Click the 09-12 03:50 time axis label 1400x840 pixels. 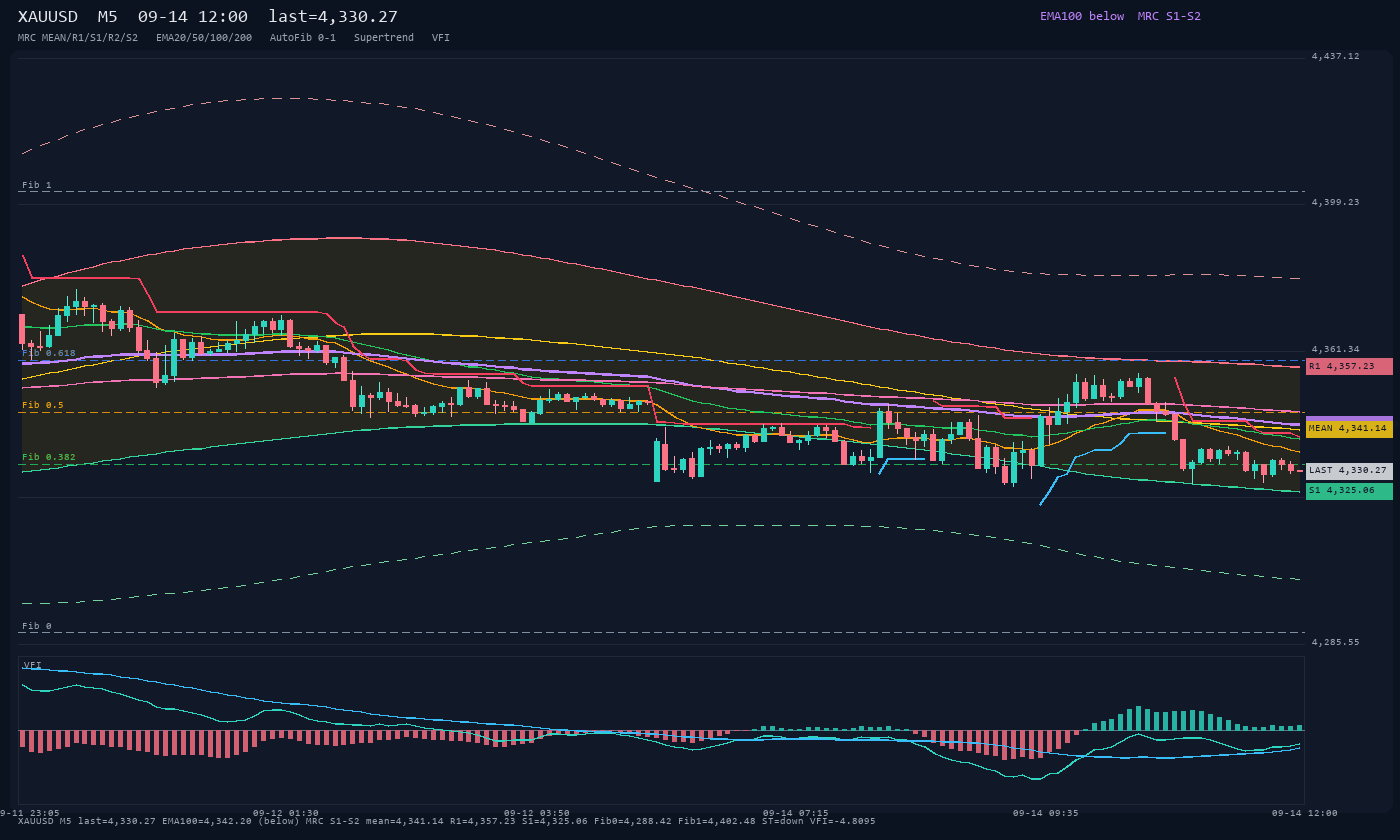tap(537, 813)
